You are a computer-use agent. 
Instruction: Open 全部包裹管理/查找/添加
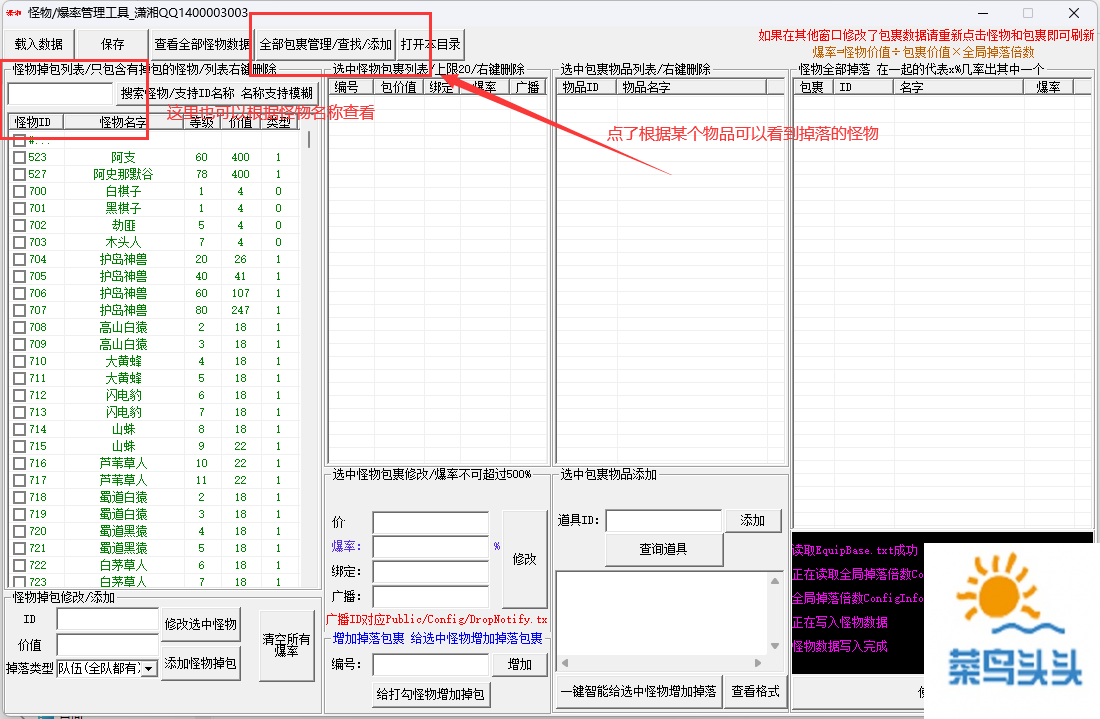tap(326, 44)
